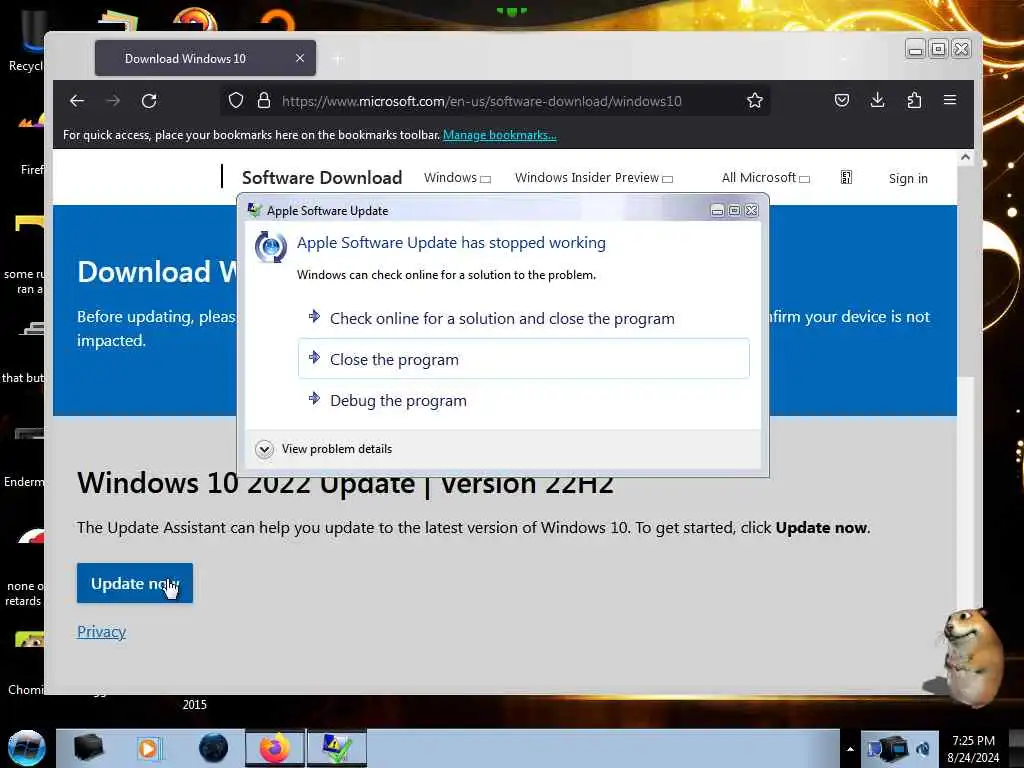1024x768 pixels.
Task: Open the dark globe taskbar icon
Action: pyautogui.click(x=213, y=748)
